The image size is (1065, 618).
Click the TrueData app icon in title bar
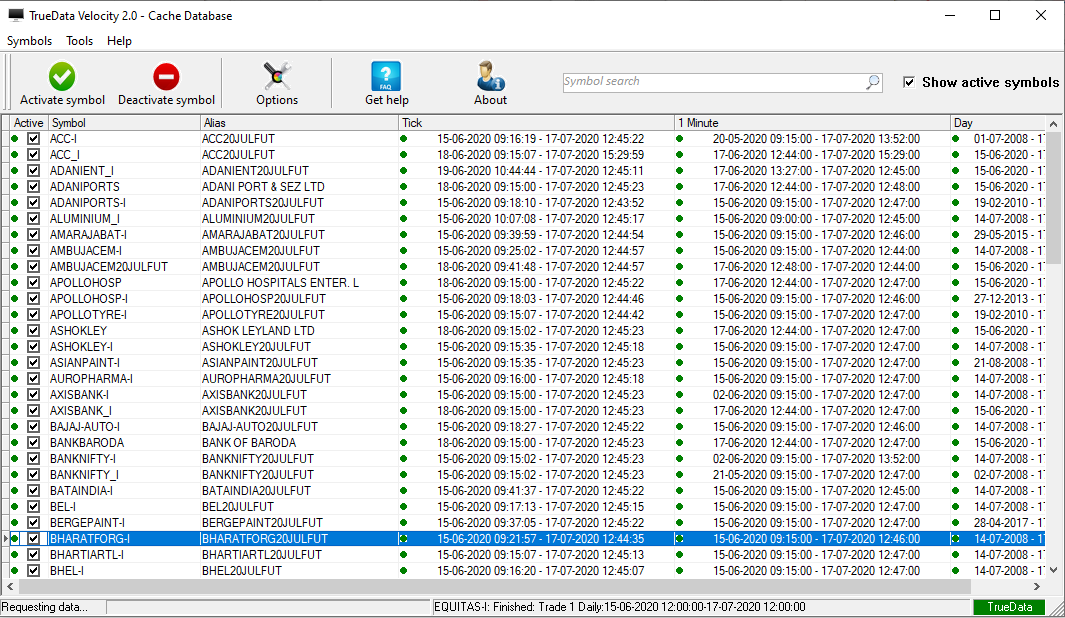(16, 15)
